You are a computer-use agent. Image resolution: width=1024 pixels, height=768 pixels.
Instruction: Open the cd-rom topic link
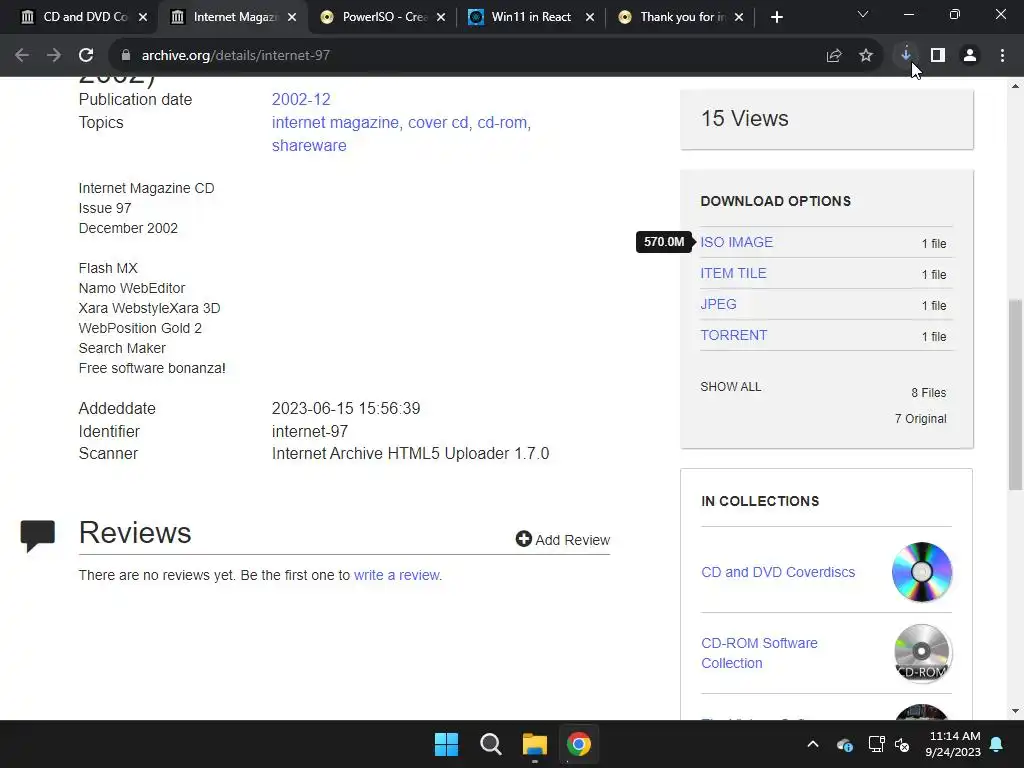[x=502, y=122]
